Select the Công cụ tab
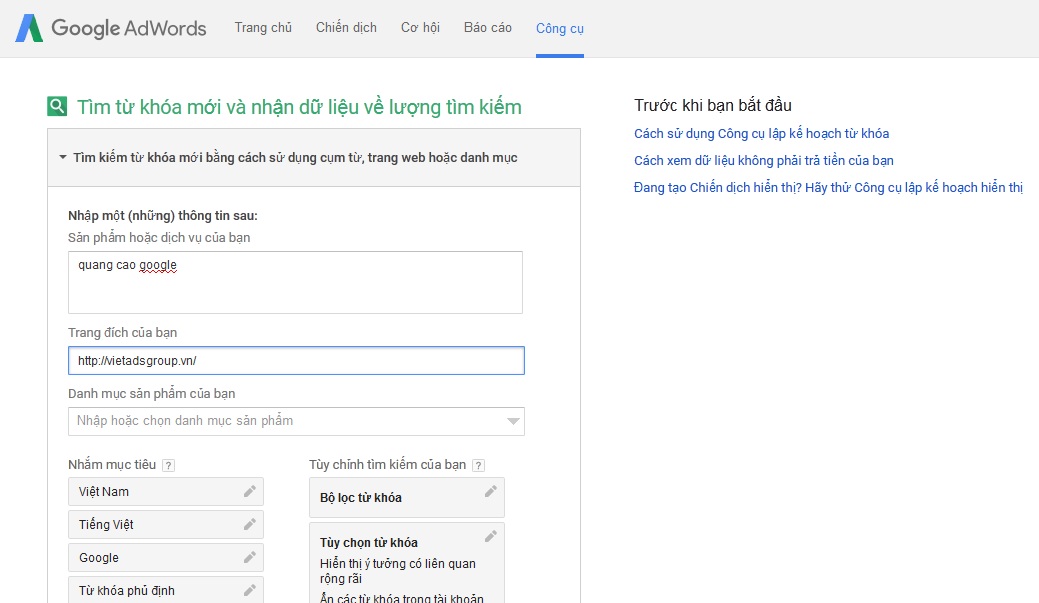The height and width of the screenshot is (603, 1039). 560,28
